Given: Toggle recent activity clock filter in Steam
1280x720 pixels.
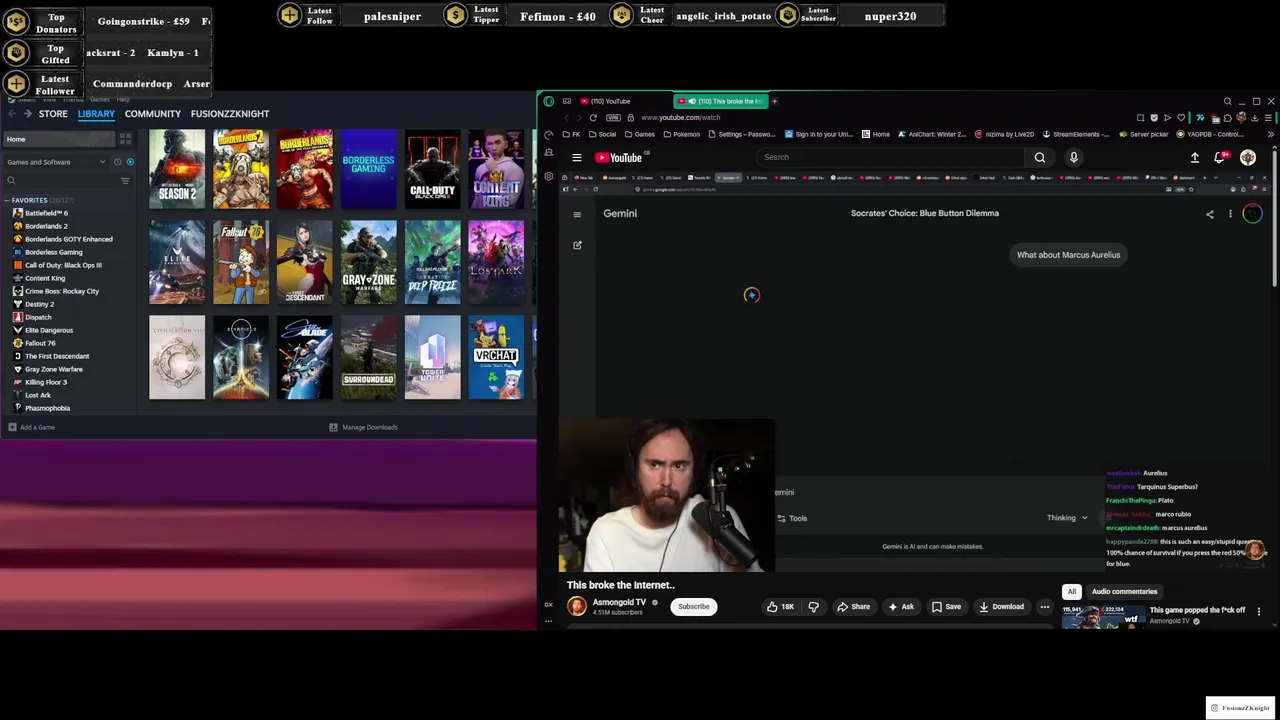Looking at the screenshot, I should point(117,162).
